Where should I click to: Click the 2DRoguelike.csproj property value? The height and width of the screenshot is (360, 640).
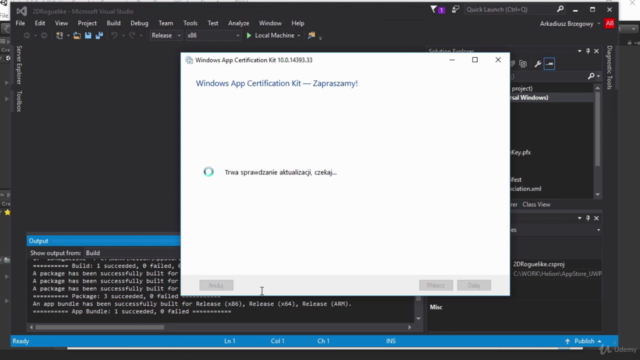(539, 264)
